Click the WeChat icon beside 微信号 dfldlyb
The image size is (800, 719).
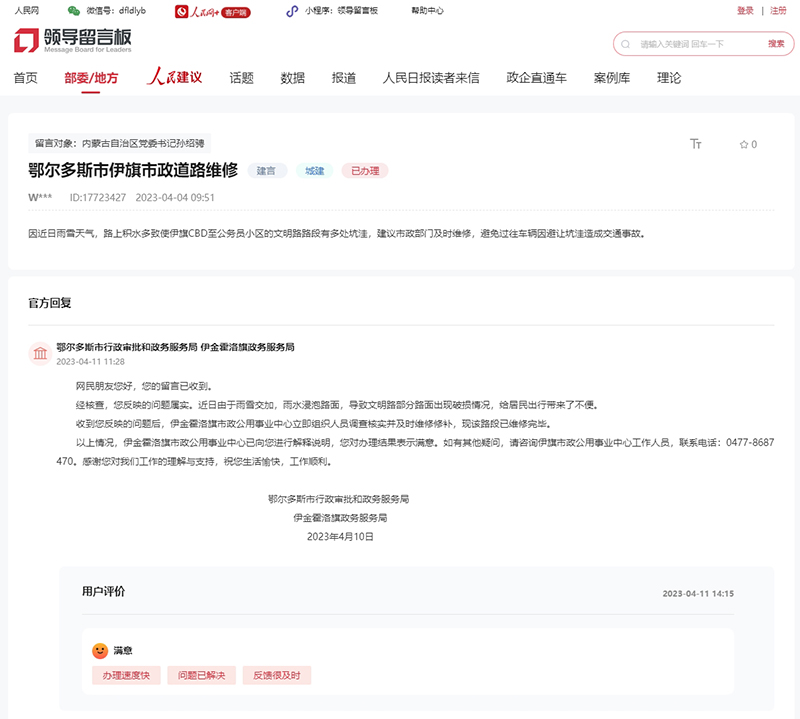coord(72,10)
